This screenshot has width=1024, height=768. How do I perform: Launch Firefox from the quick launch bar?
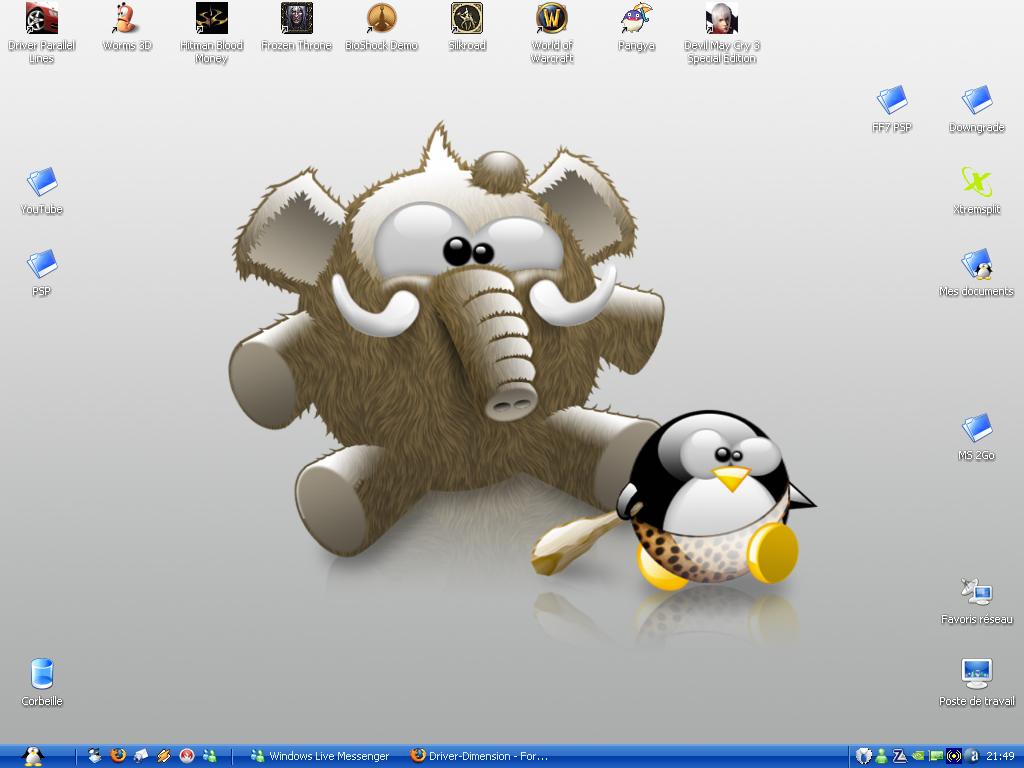[x=118, y=756]
